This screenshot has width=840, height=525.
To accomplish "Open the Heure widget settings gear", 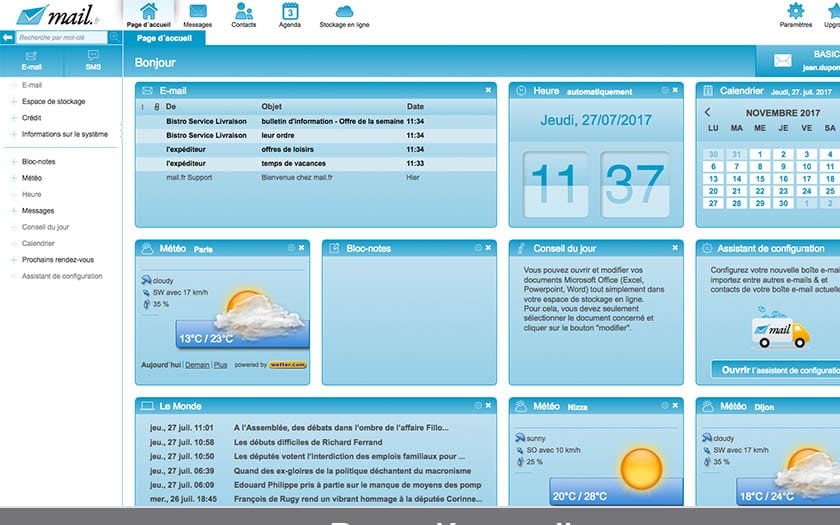I will [665, 90].
